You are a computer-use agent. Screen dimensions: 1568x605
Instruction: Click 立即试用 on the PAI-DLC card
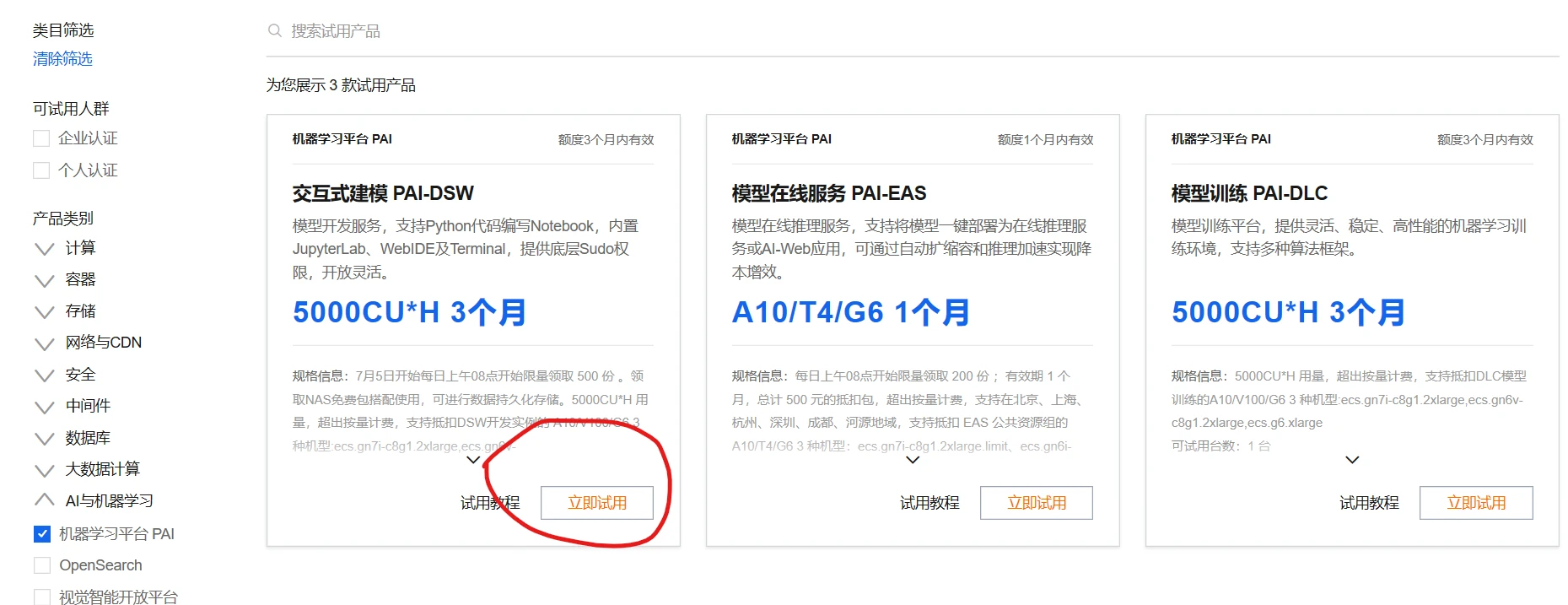(1476, 503)
